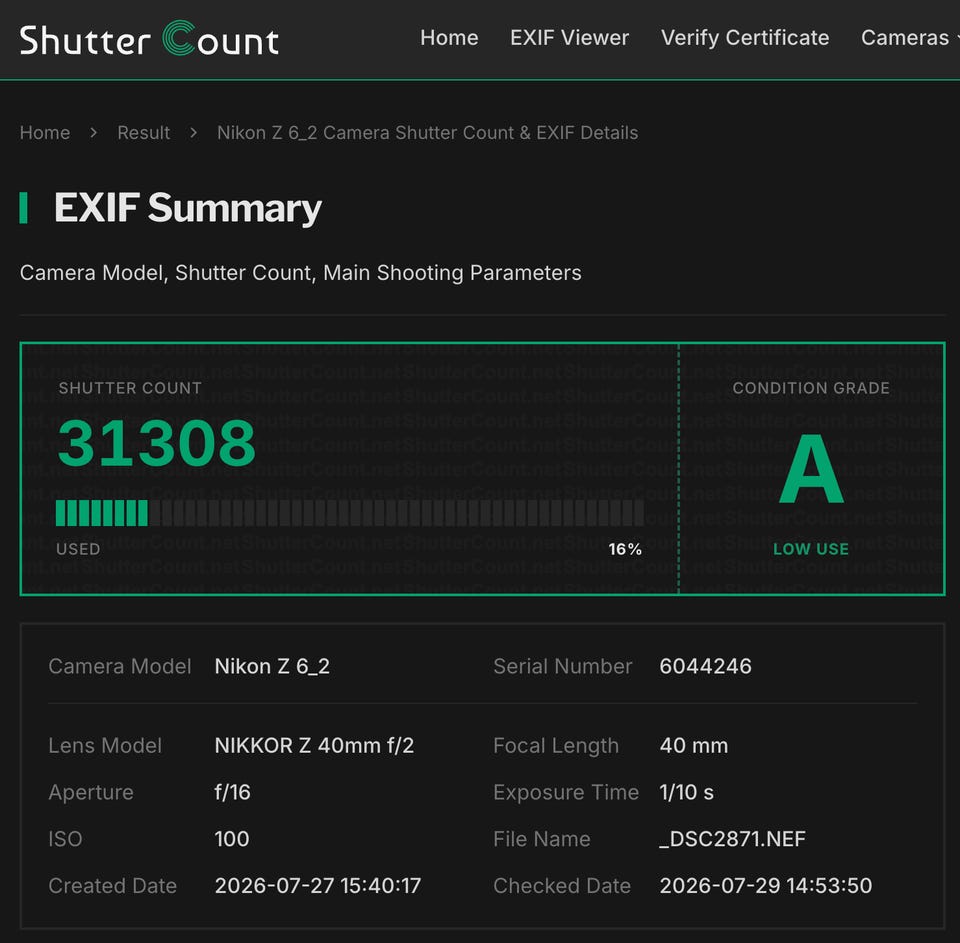Select created date 2026-07-27 15:40:17
The image size is (960, 943).
(318, 886)
